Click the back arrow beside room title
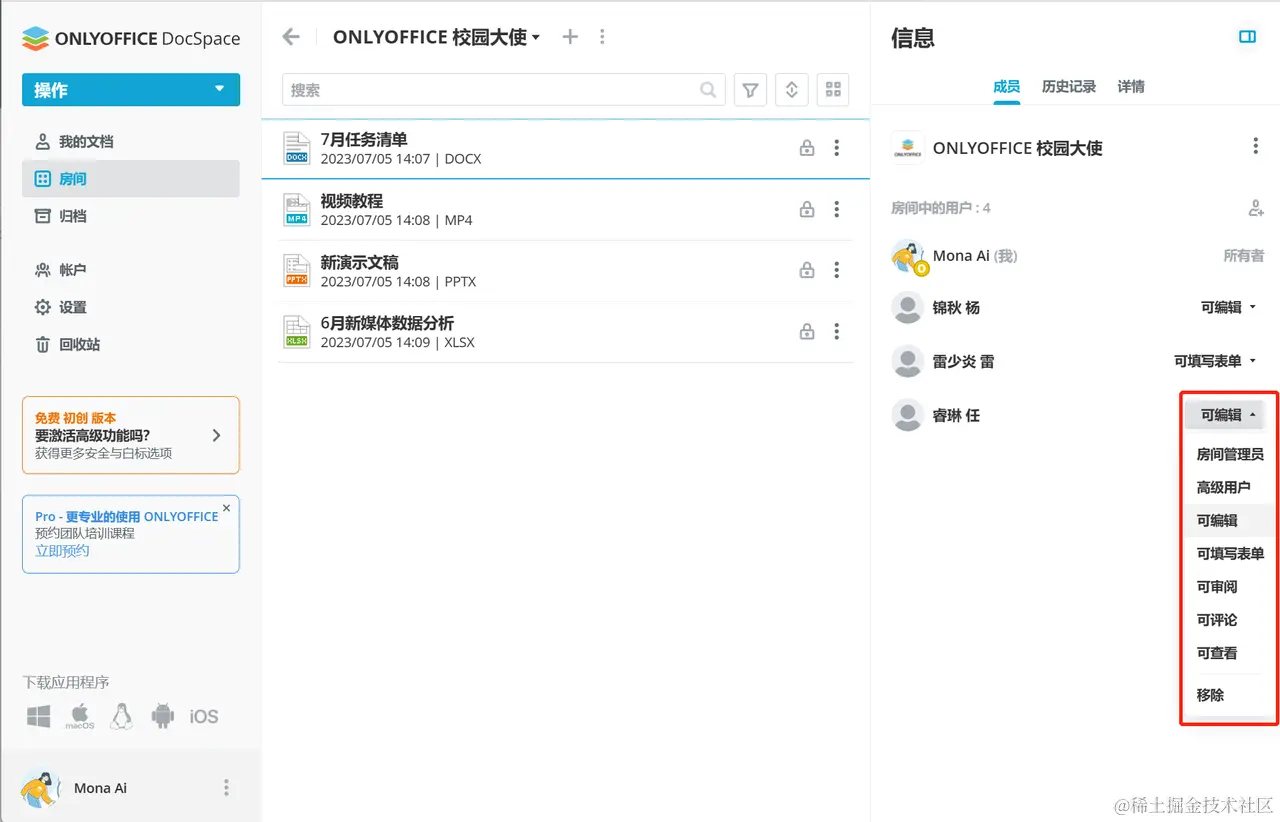Screen dimensions: 1280x822 tap(291, 37)
